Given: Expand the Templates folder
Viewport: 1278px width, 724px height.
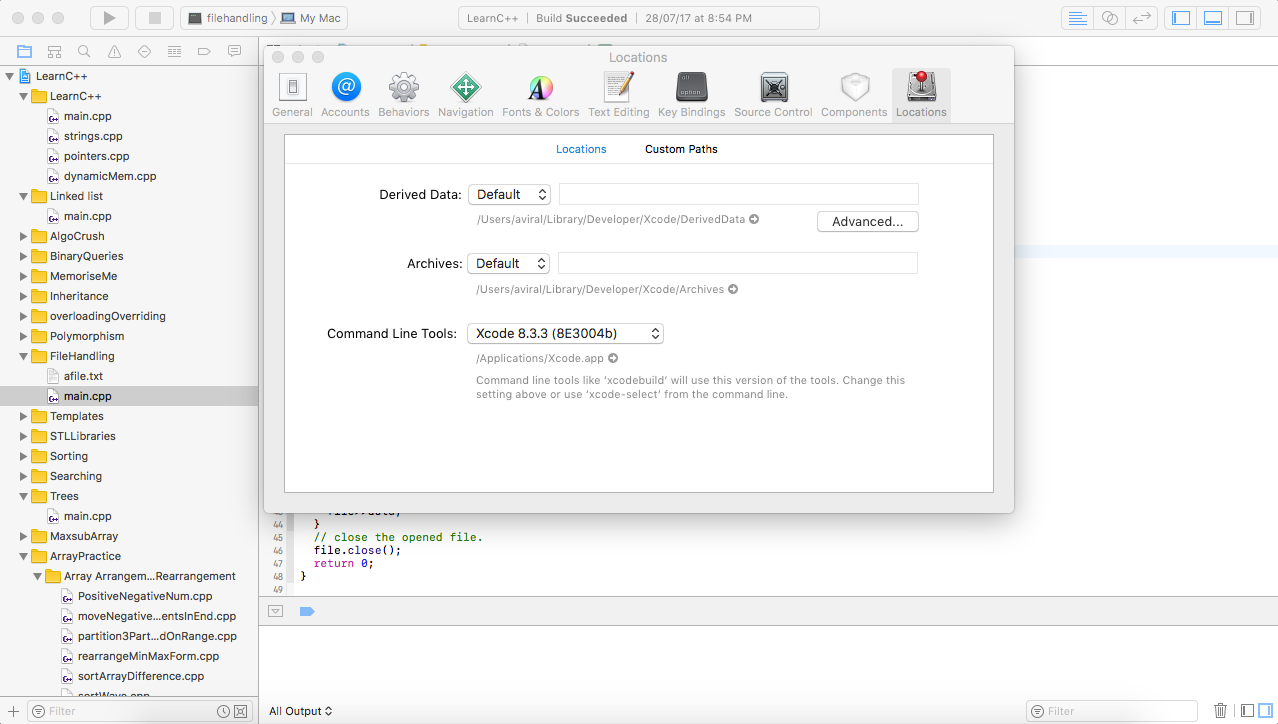Looking at the screenshot, I should tap(24, 416).
